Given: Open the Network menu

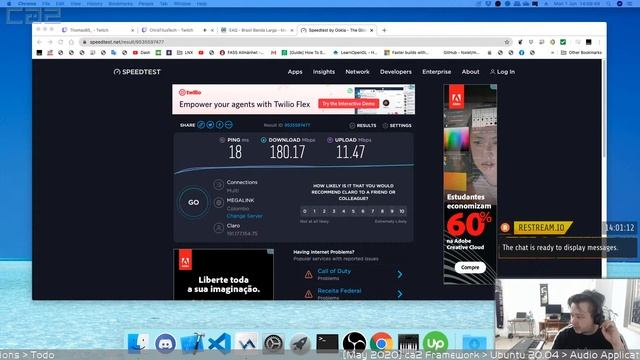Looking at the screenshot, I should [357, 72].
